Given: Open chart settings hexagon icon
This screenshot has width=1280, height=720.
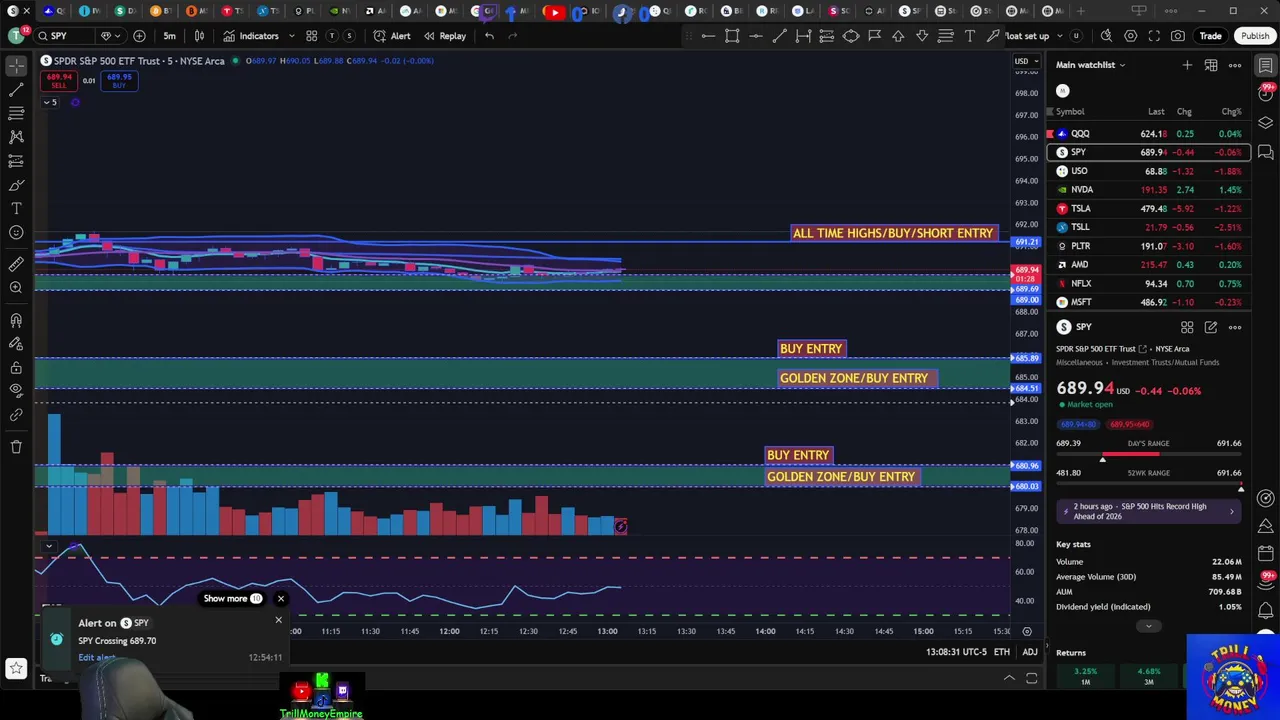Looking at the screenshot, I should pos(1130,36).
